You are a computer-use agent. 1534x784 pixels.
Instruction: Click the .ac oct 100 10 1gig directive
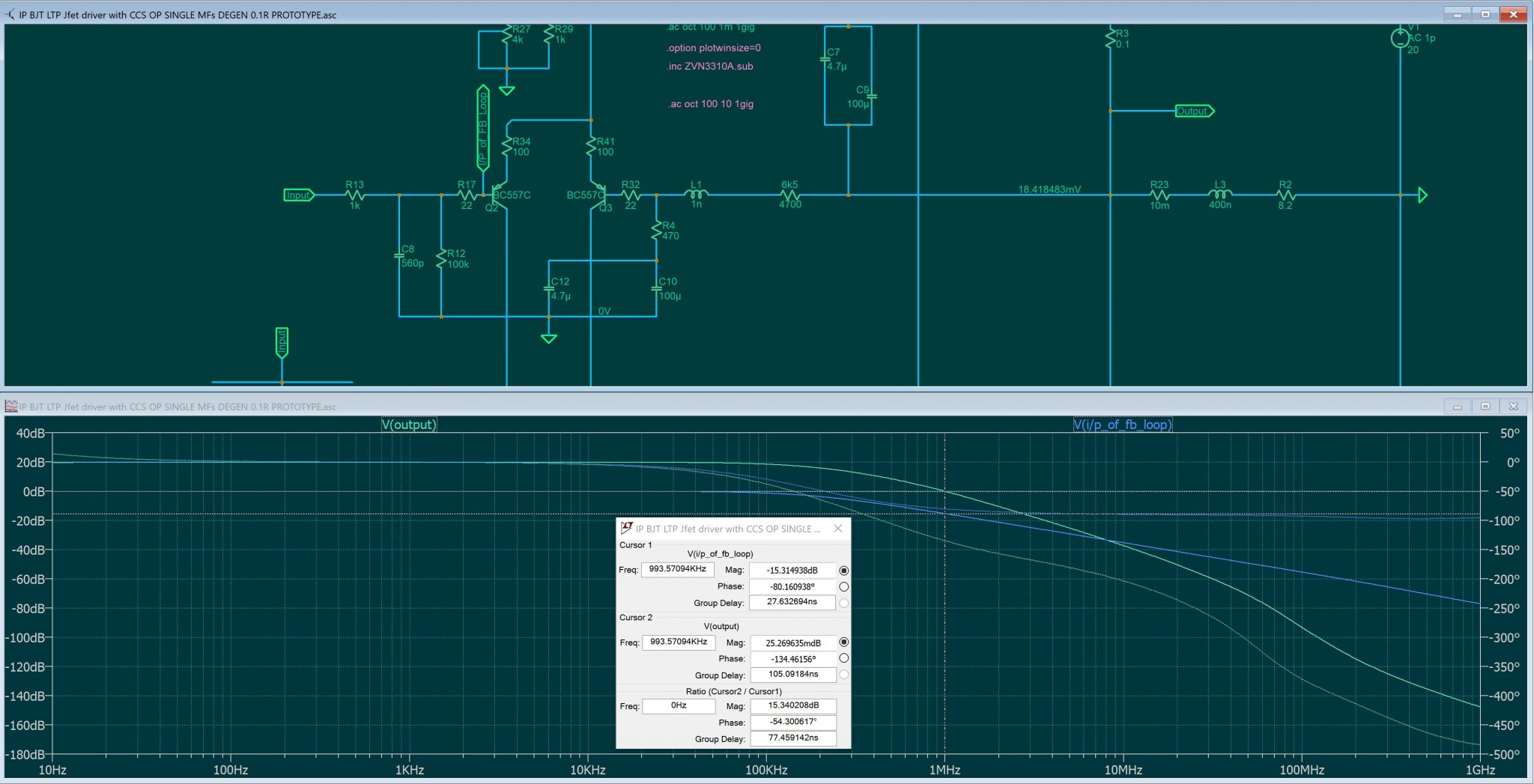click(711, 104)
